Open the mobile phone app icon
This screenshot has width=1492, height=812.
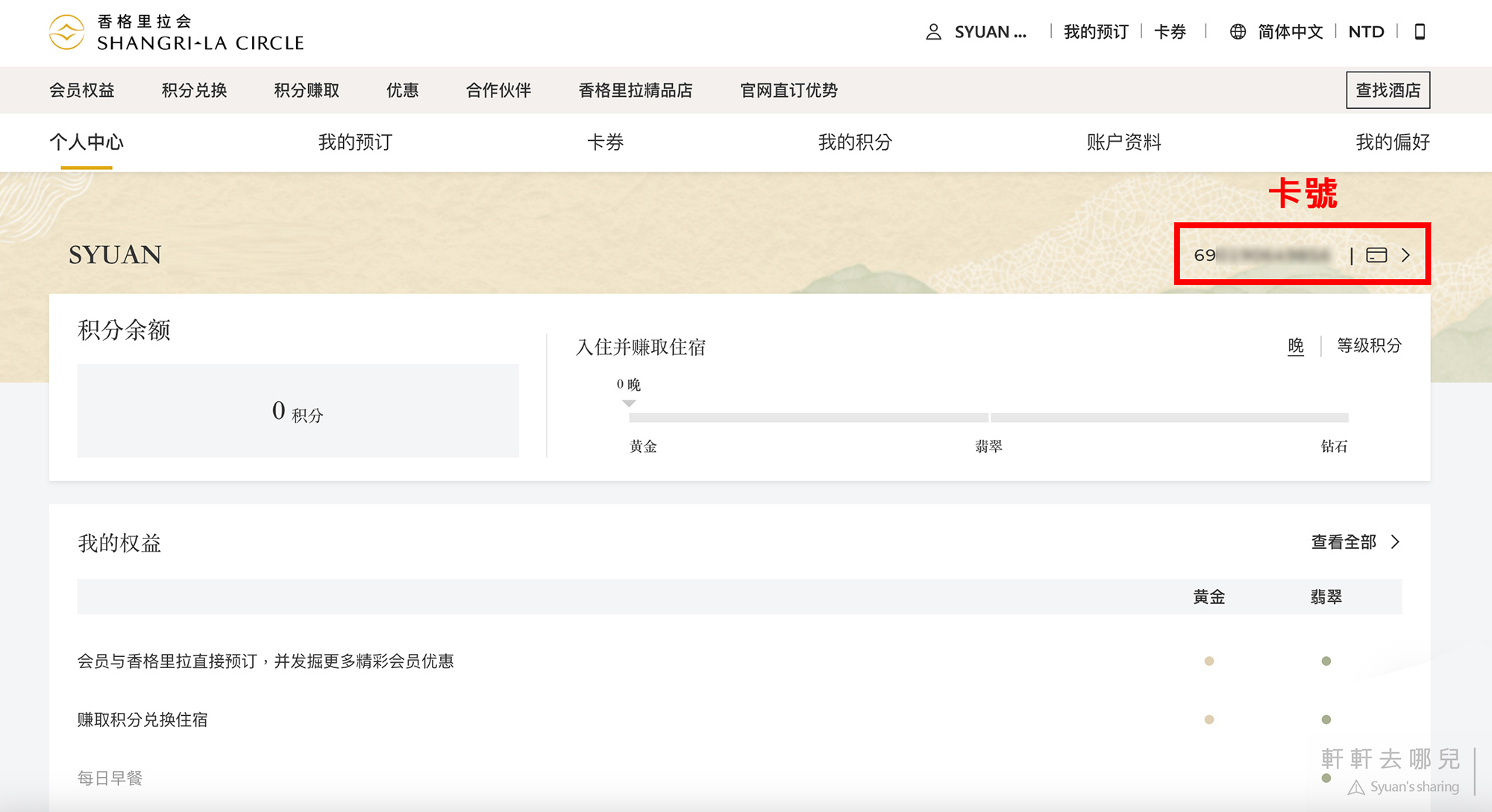(x=1420, y=32)
